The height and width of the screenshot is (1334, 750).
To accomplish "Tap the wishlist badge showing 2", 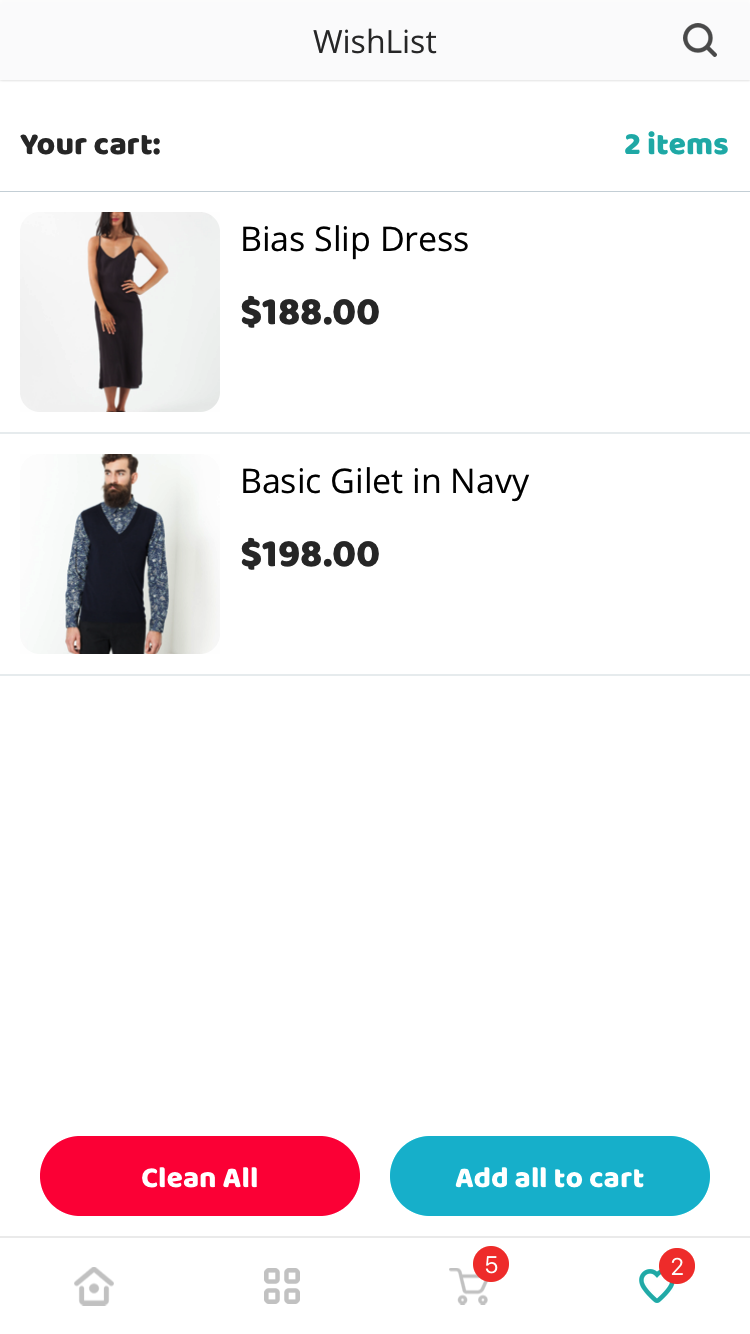I will (x=677, y=1267).
